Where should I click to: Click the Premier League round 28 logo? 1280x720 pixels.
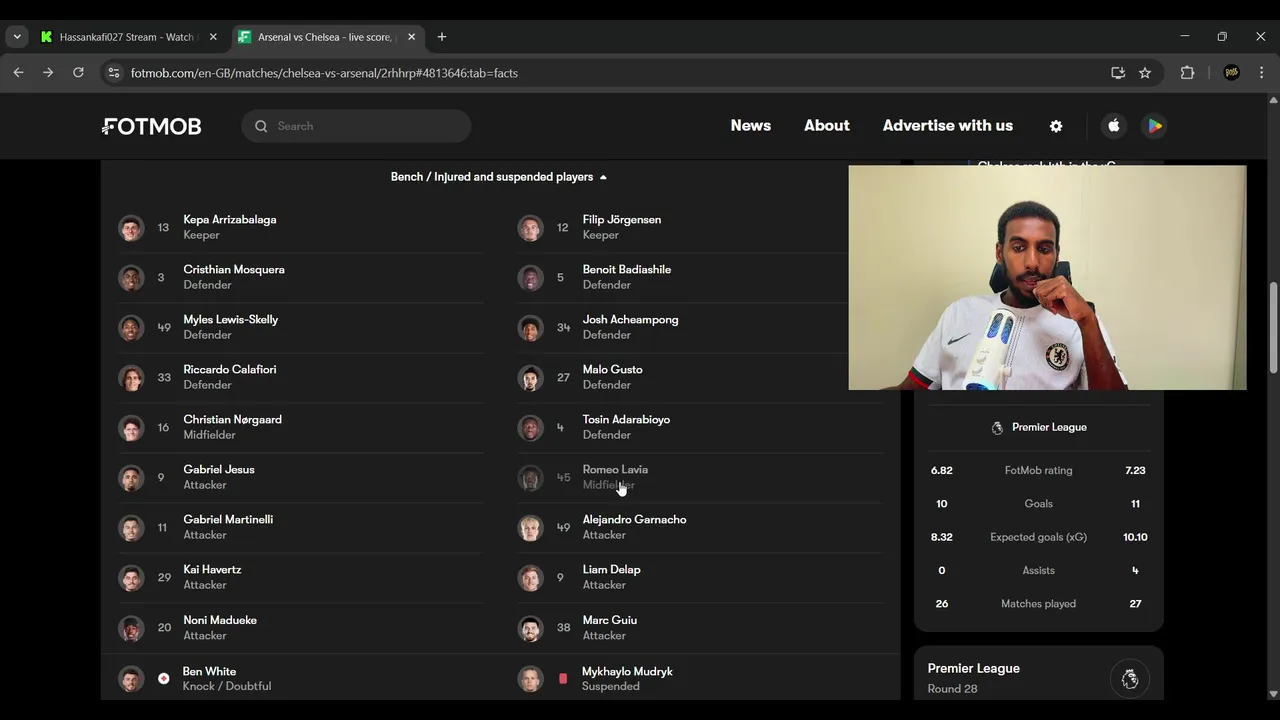[x=1130, y=679]
